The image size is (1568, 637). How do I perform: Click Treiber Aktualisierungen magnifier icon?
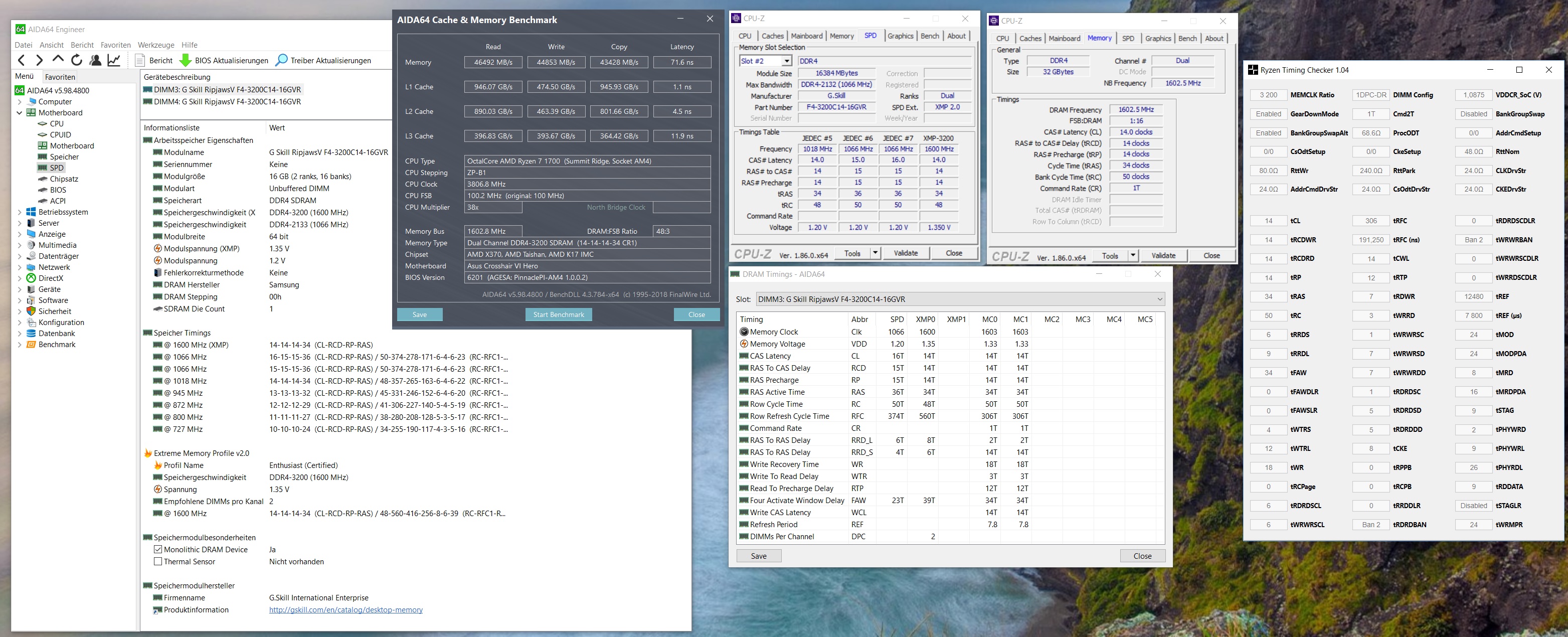(x=281, y=60)
